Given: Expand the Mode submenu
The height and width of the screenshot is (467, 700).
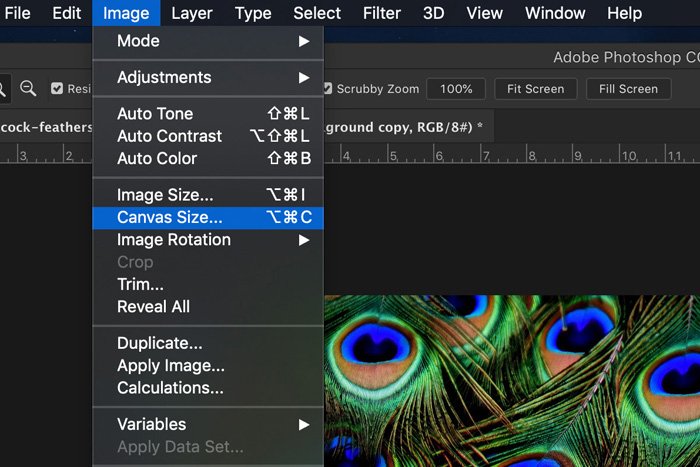Looking at the screenshot, I should 208,41.
